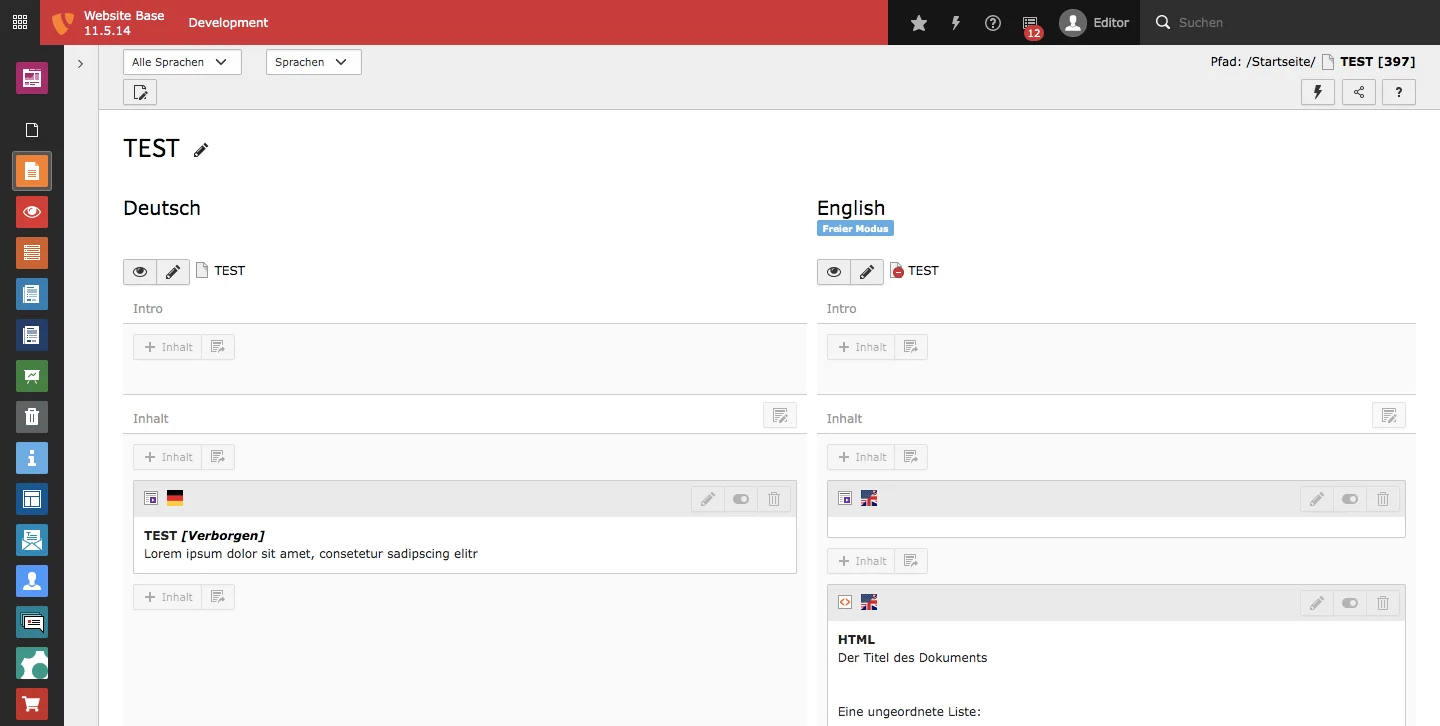Select the Page module in the sidebar

point(32,171)
